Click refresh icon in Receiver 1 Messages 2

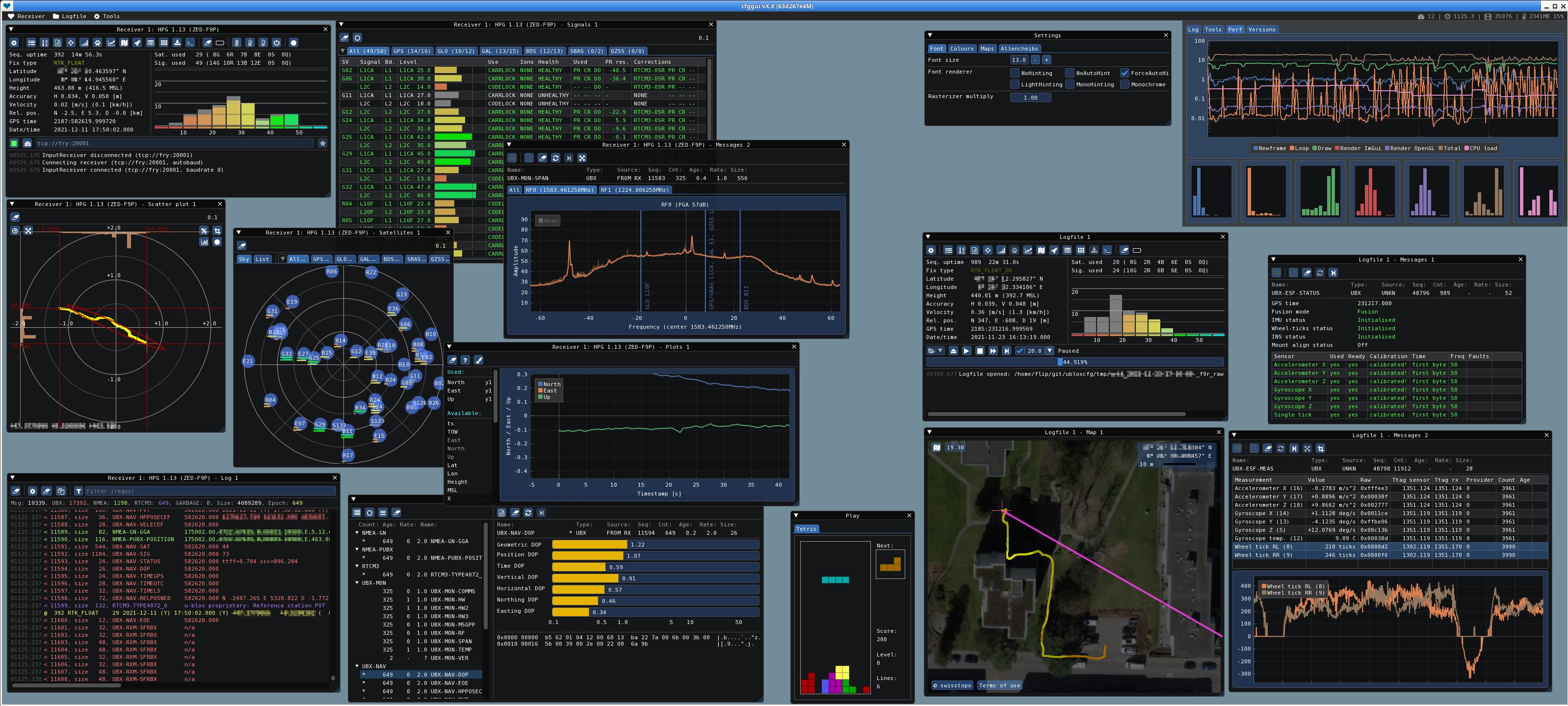point(555,158)
